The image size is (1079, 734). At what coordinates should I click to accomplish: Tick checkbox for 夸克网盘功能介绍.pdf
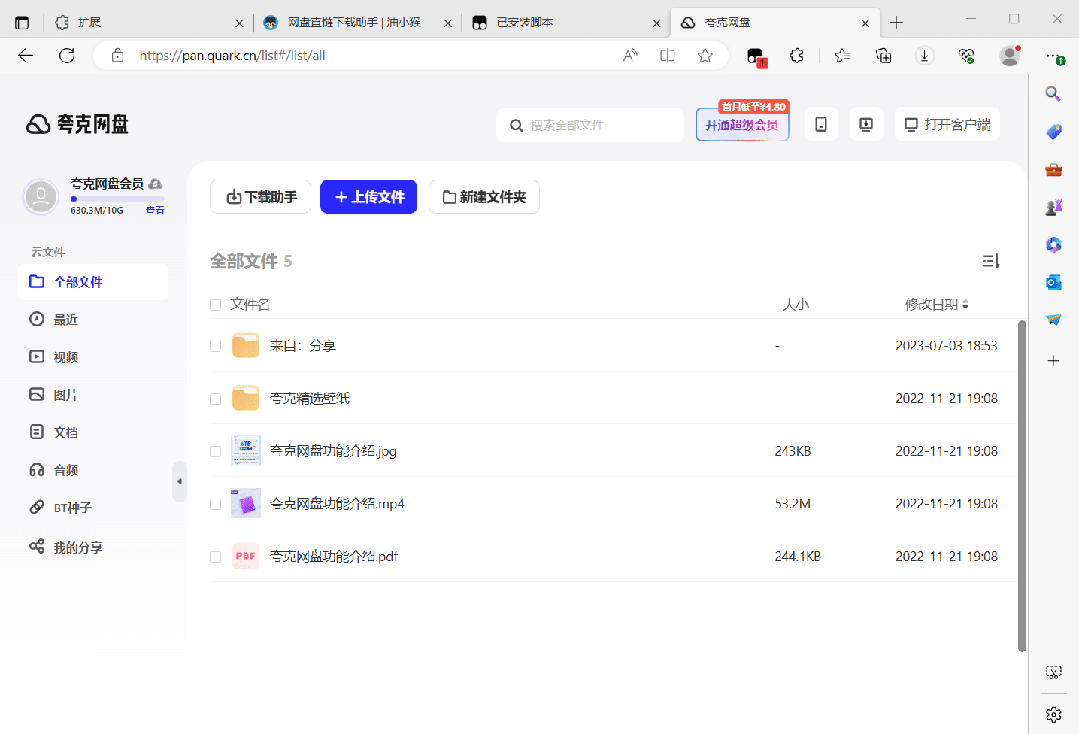(215, 557)
